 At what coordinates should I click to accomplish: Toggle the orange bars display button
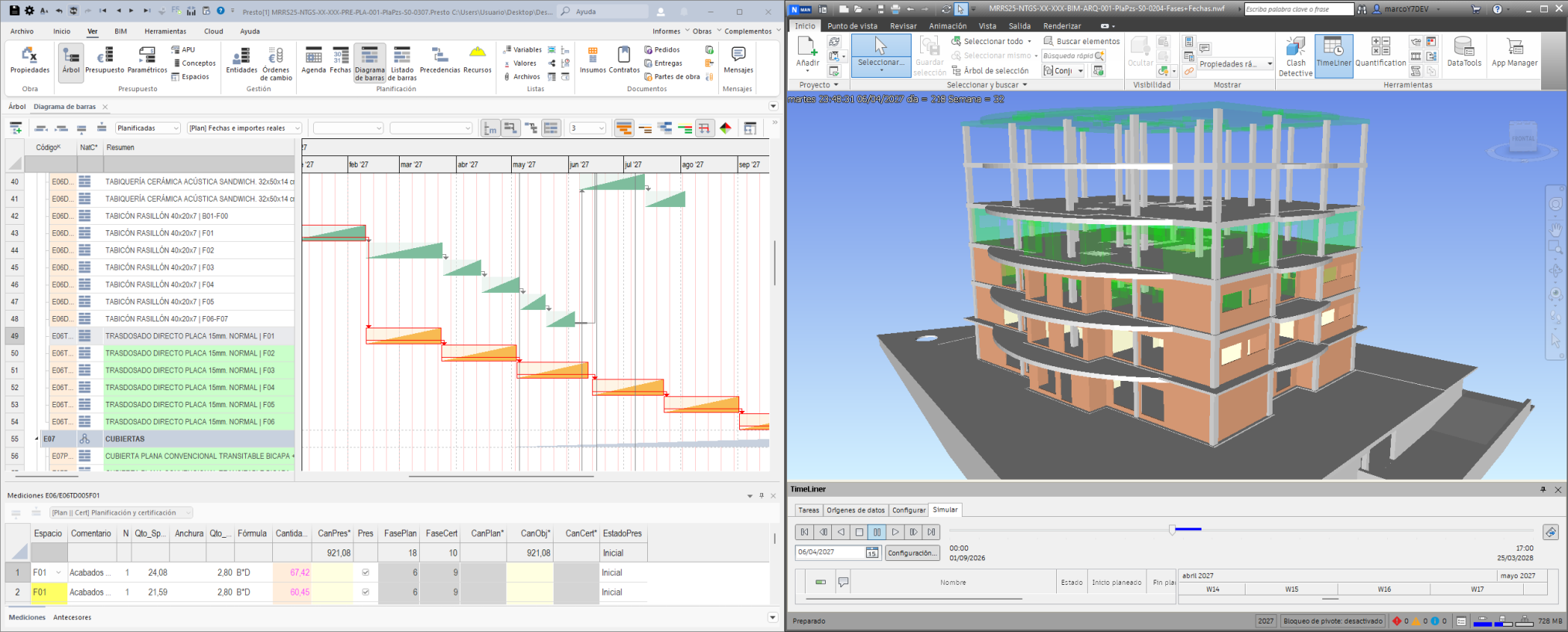click(624, 128)
